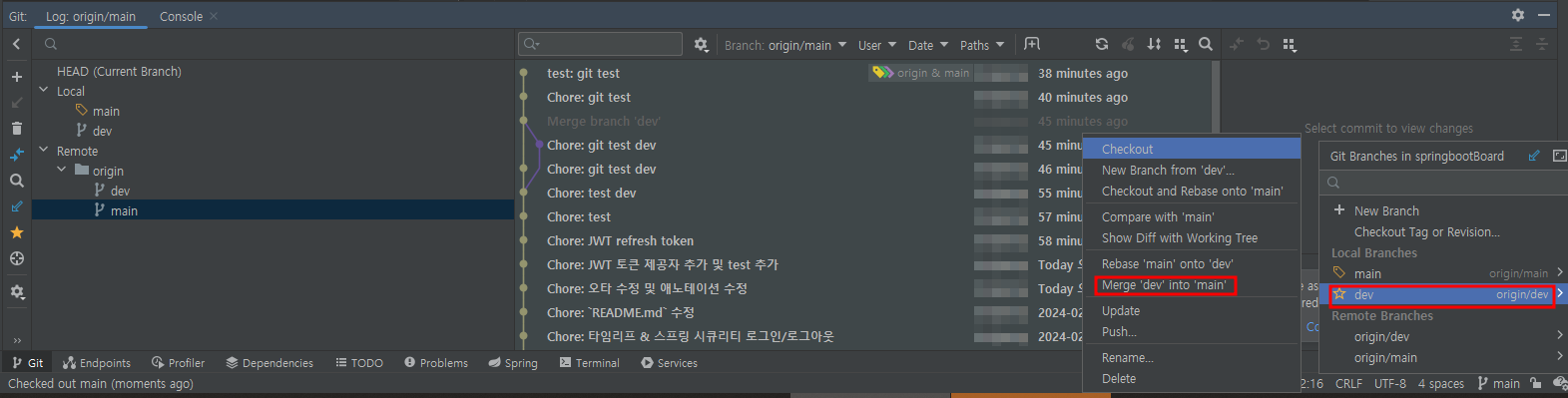
Task: Choose New Branch from 'dev'...
Action: point(1192,170)
